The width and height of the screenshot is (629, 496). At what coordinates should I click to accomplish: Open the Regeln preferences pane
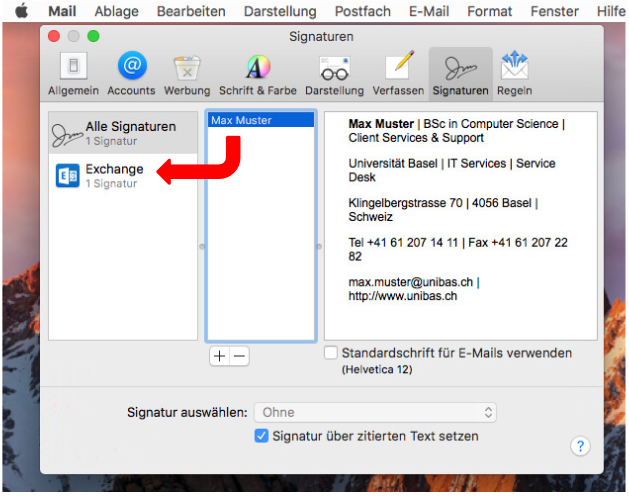(514, 73)
